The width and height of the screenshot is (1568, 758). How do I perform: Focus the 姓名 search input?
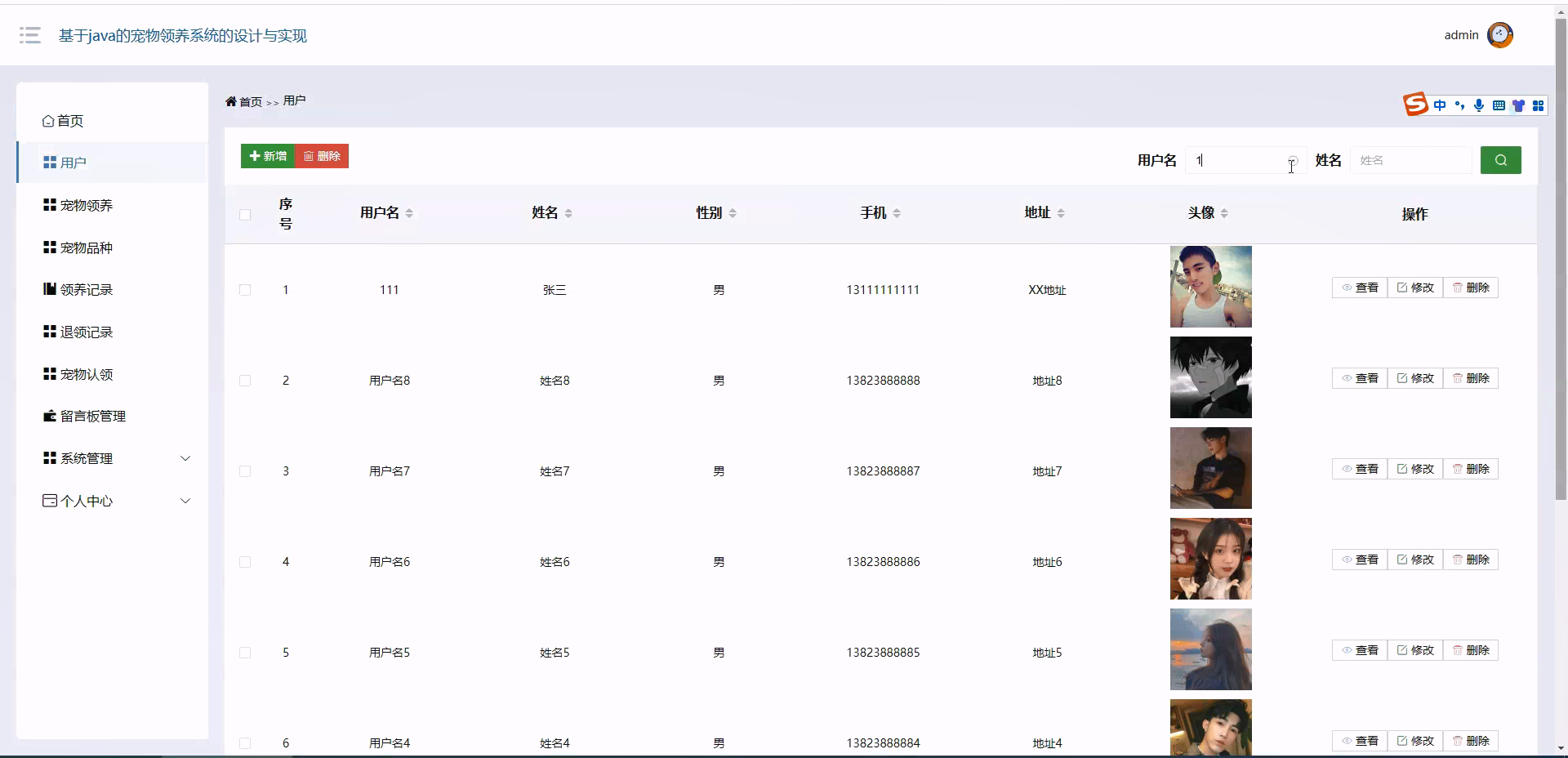1411,160
